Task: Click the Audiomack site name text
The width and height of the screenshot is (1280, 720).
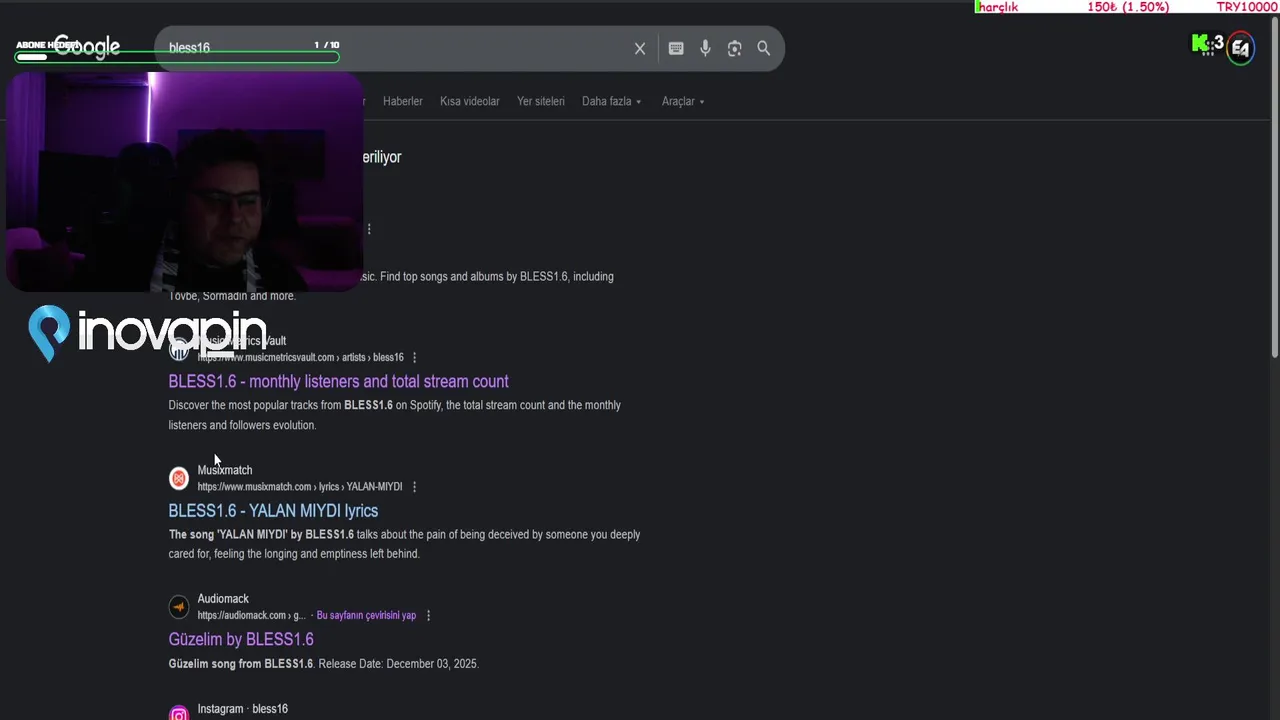Action: coord(223,599)
